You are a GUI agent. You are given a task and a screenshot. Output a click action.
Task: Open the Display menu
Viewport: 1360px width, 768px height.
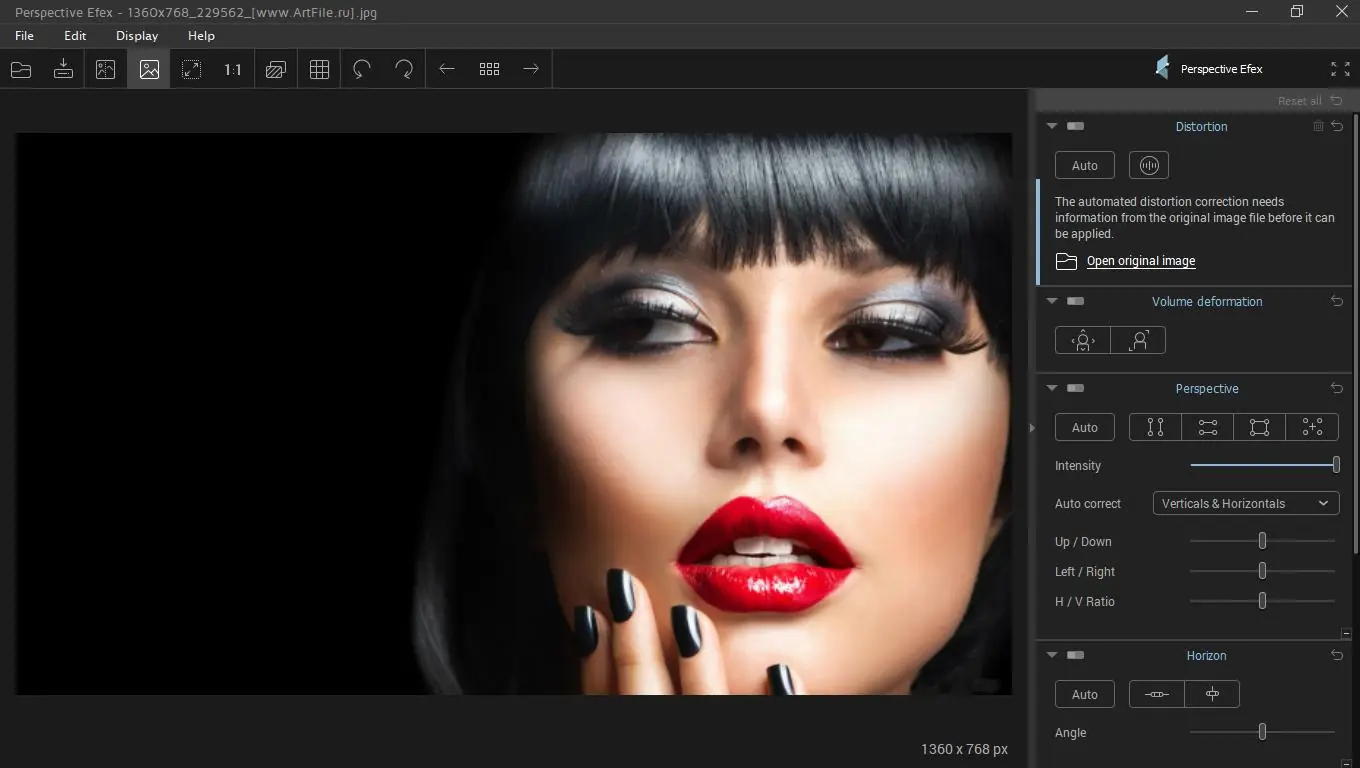(x=136, y=35)
